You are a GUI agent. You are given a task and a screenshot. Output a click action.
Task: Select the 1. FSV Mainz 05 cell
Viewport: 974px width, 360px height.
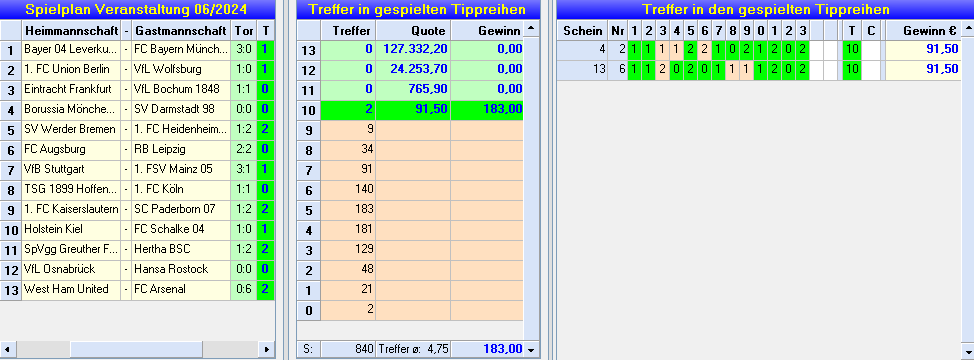(x=181, y=169)
